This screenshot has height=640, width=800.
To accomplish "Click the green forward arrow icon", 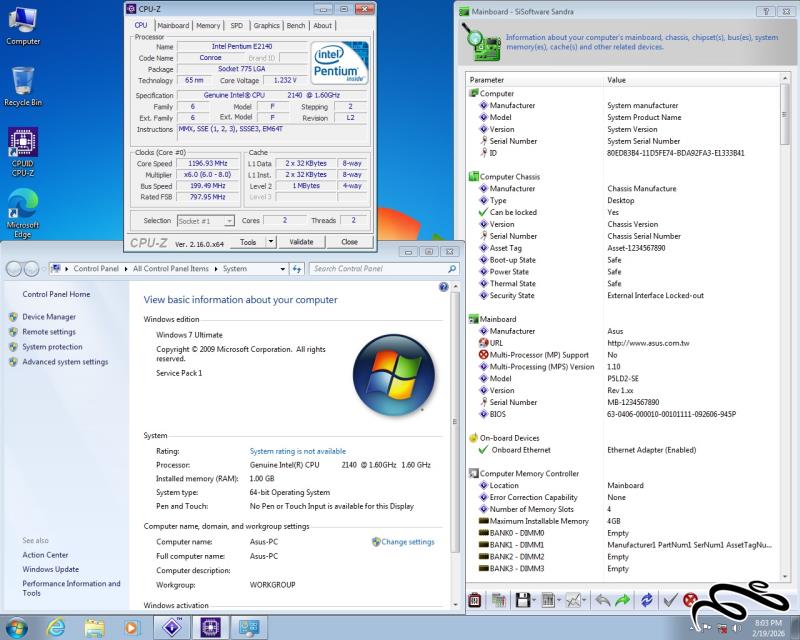I will pos(623,600).
